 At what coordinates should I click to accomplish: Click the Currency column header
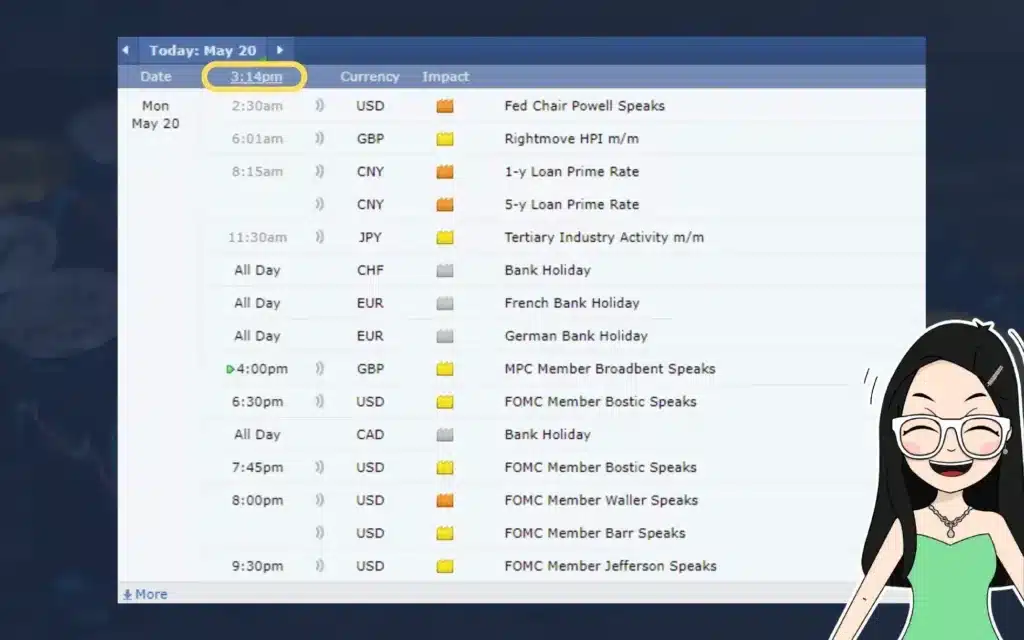pos(370,76)
